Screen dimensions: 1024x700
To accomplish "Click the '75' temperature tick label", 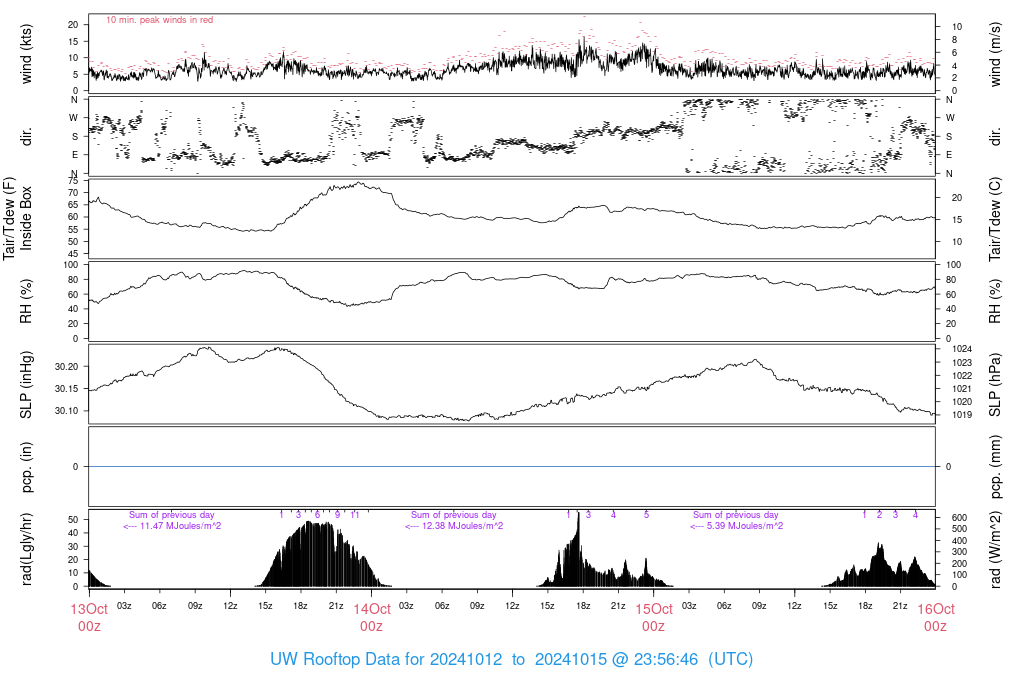I will coord(73,181).
